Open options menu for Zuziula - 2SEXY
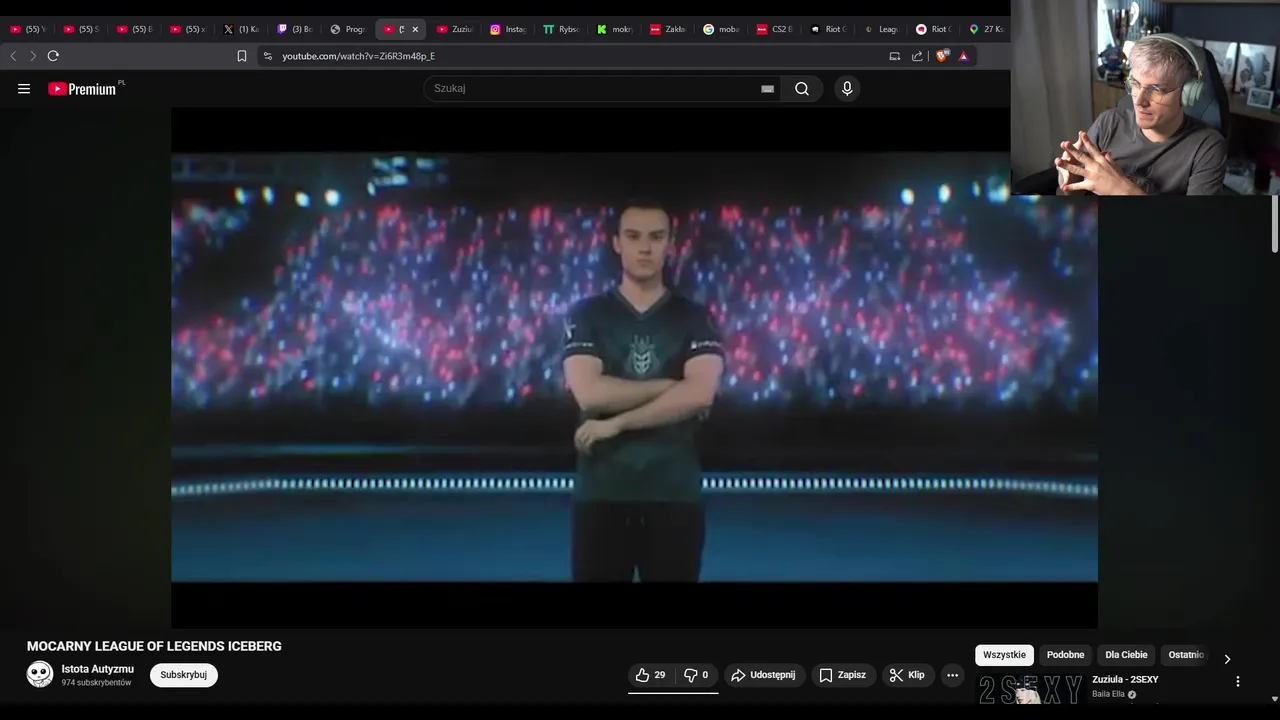This screenshot has width=1280, height=720. (1237, 681)
